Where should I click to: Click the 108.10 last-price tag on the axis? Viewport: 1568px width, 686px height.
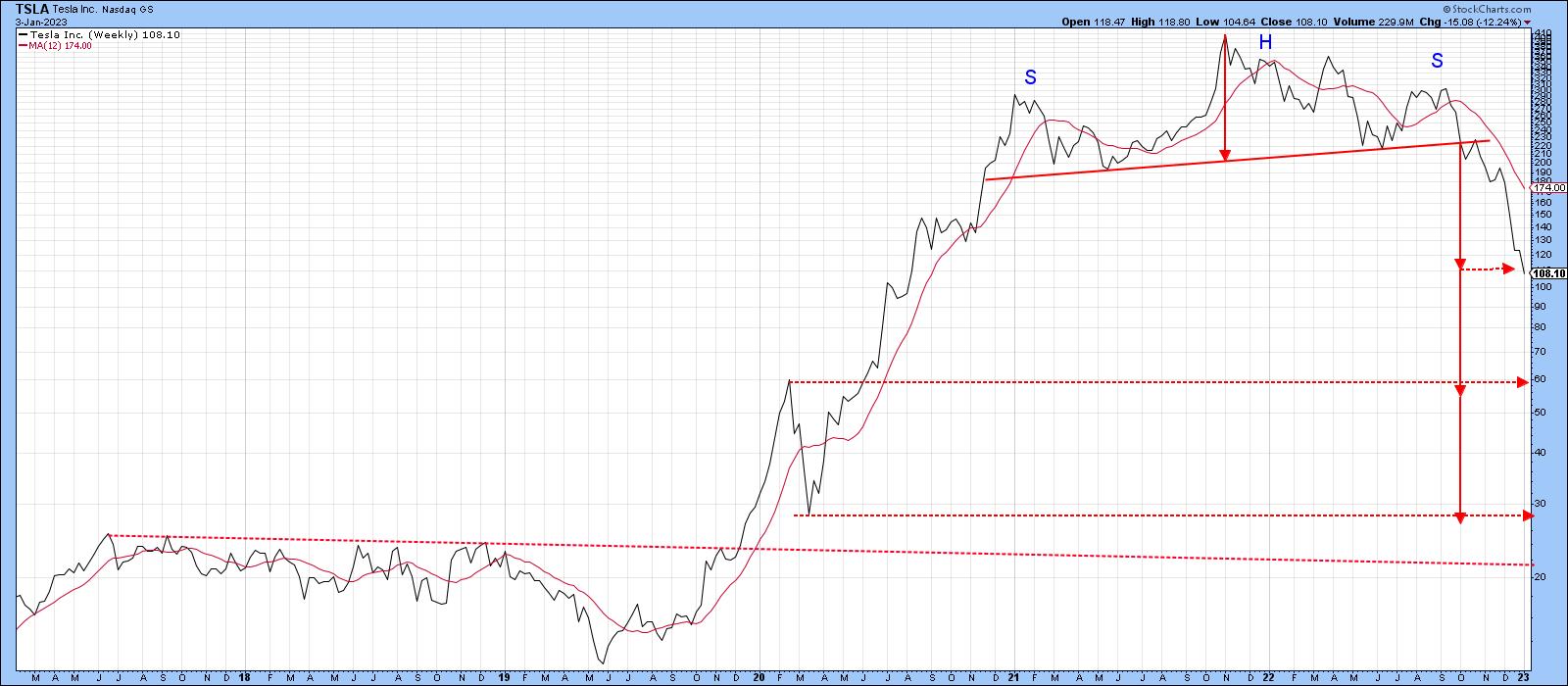[x=1546, y=273]
